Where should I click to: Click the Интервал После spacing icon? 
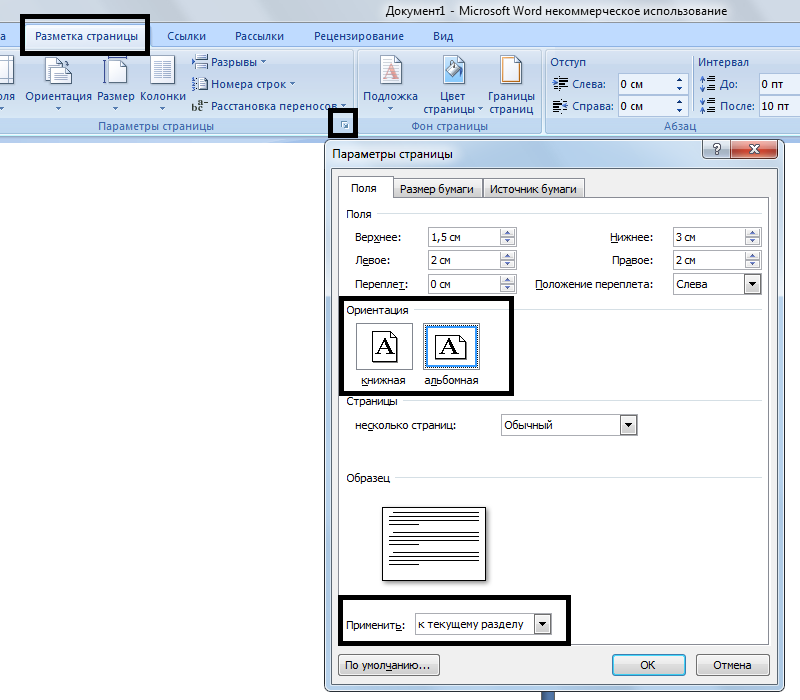pos(707,106)
